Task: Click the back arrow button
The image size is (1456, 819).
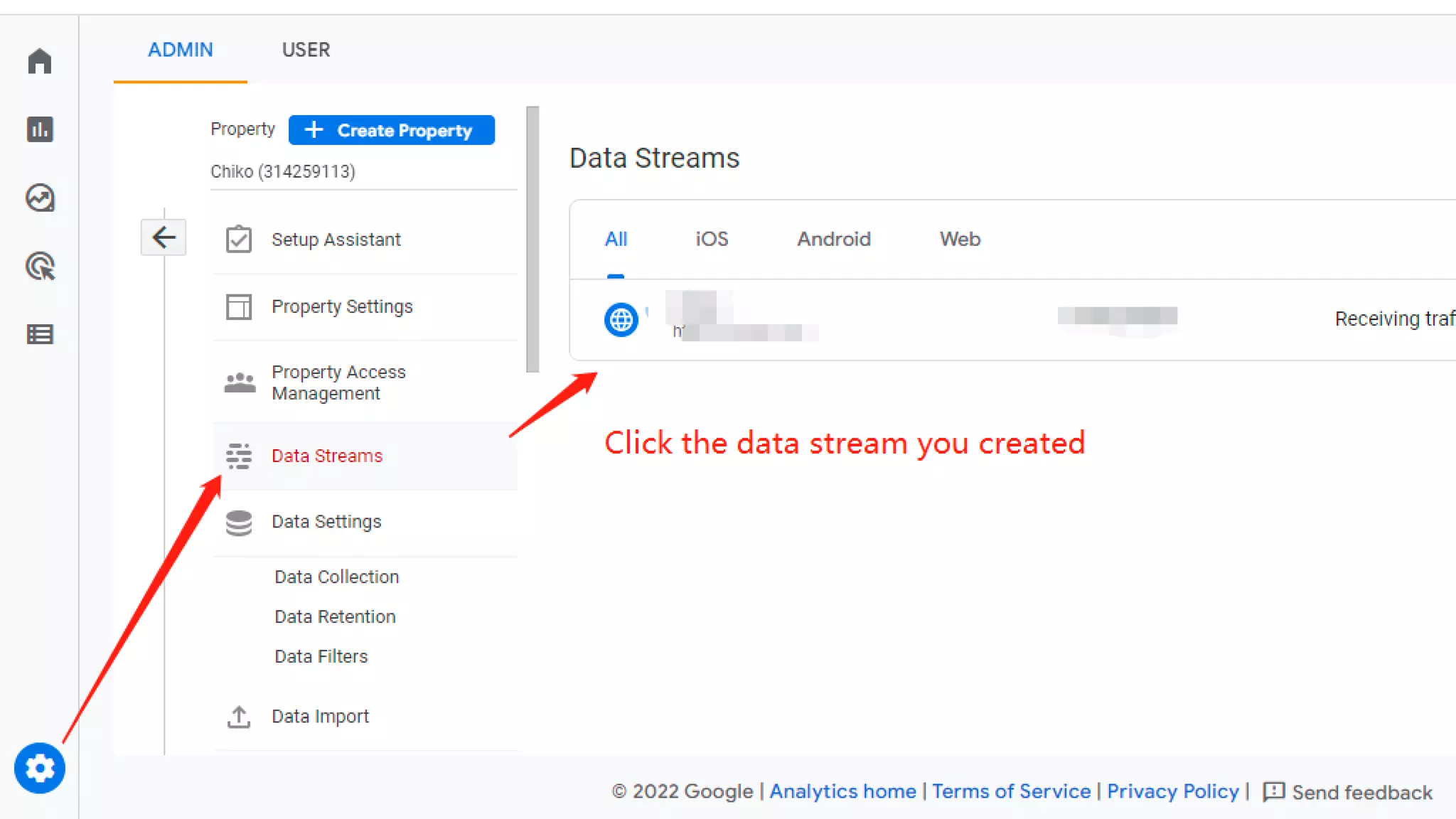Action: click(164, 237)
